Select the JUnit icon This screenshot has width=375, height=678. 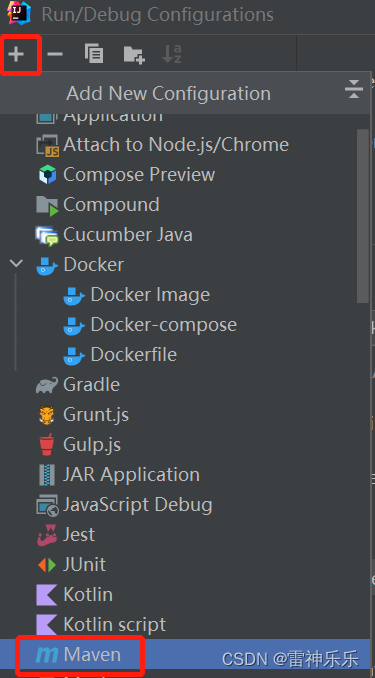click(x=47, y=565)
